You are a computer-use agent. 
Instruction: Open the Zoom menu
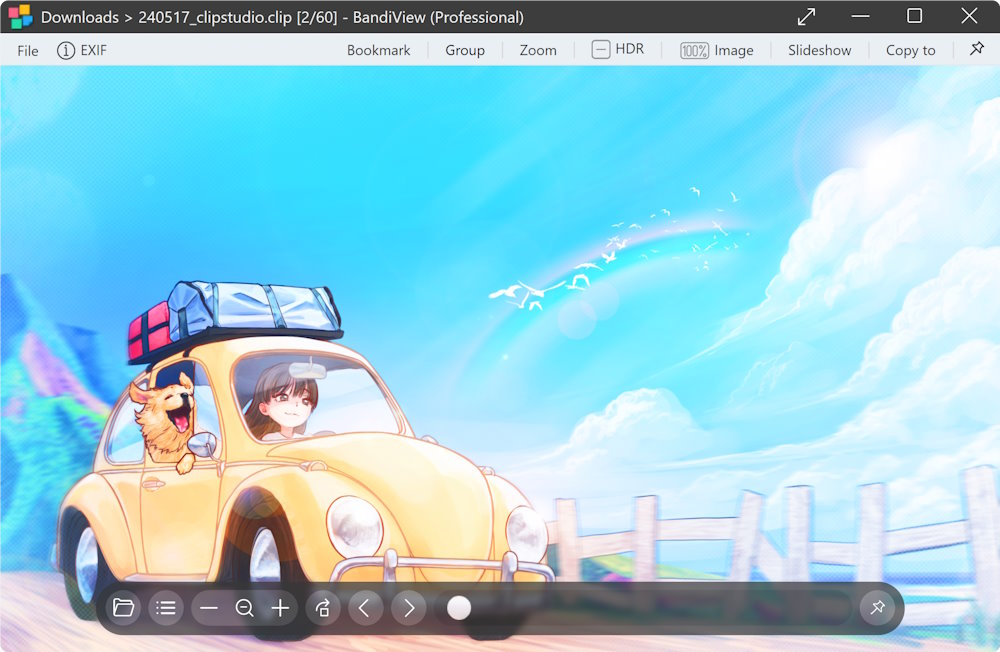pyautogui.click(x=537, y=49)
